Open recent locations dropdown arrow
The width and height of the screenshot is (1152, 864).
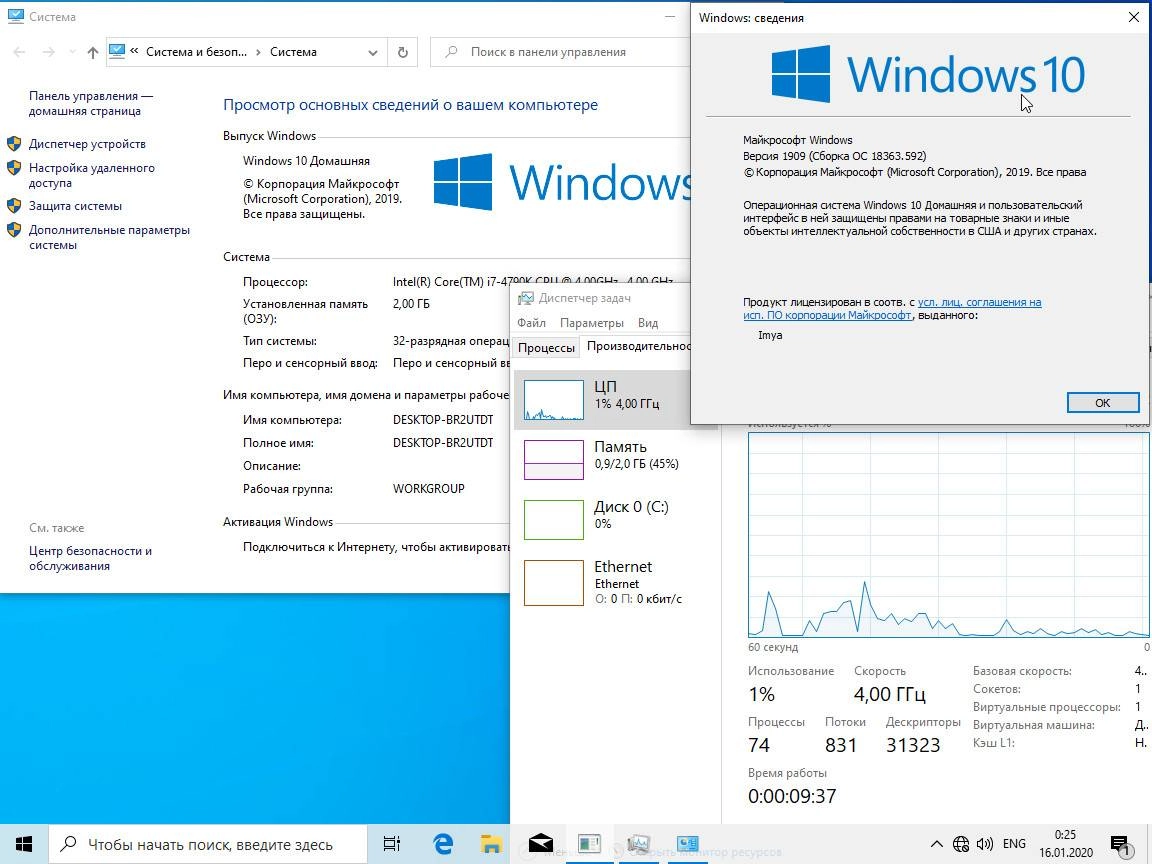(72, 52)
